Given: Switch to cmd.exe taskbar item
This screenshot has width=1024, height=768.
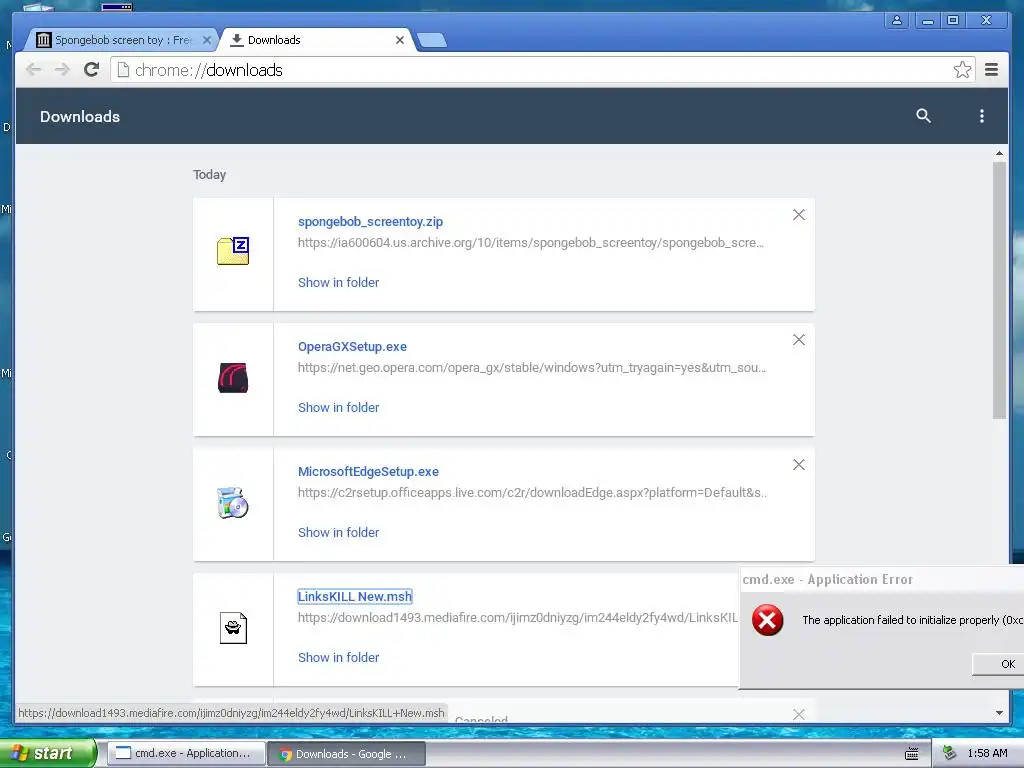Looking at the screenshot, I should [185, 753].
